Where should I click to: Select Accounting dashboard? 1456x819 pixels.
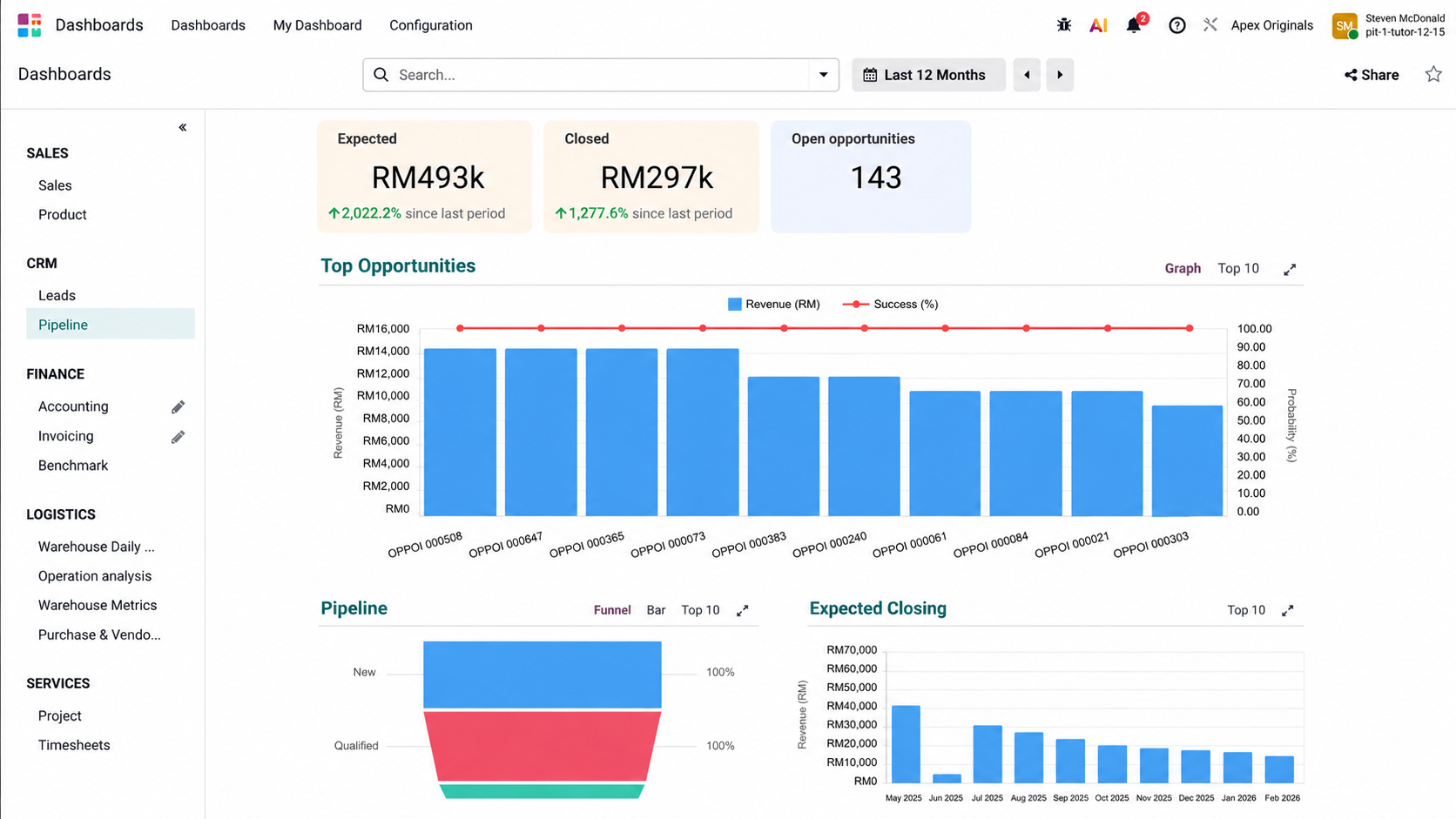click(x=73, y=406)
